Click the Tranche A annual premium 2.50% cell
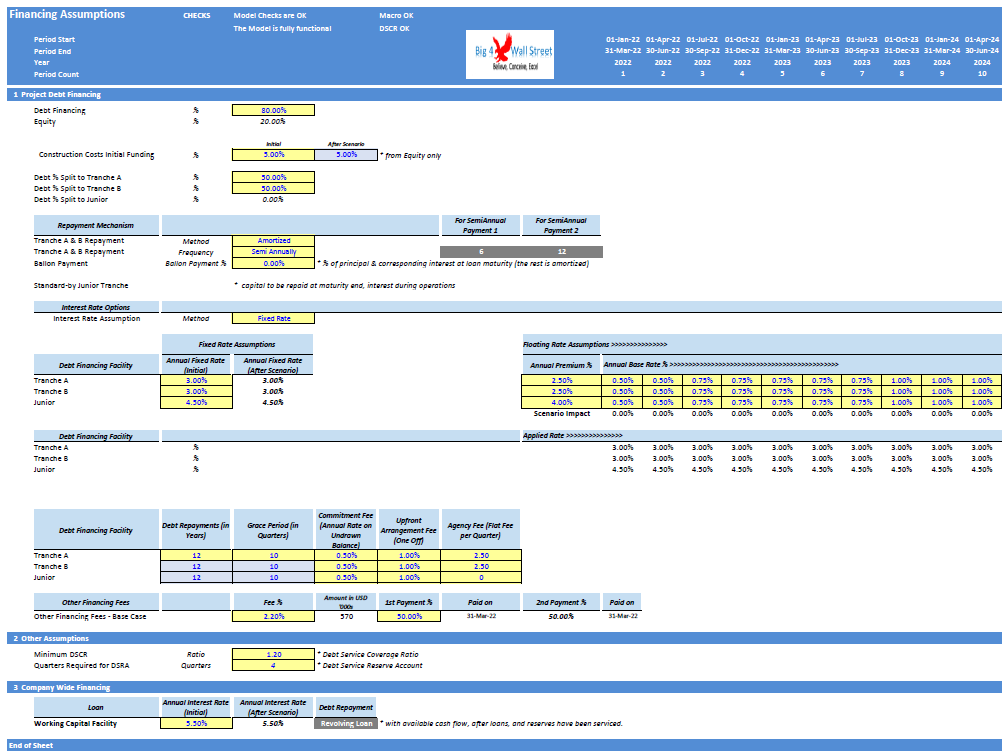The height and width of the screenshot is (755, 1007). pyautogui.click(x=562, y=381)
